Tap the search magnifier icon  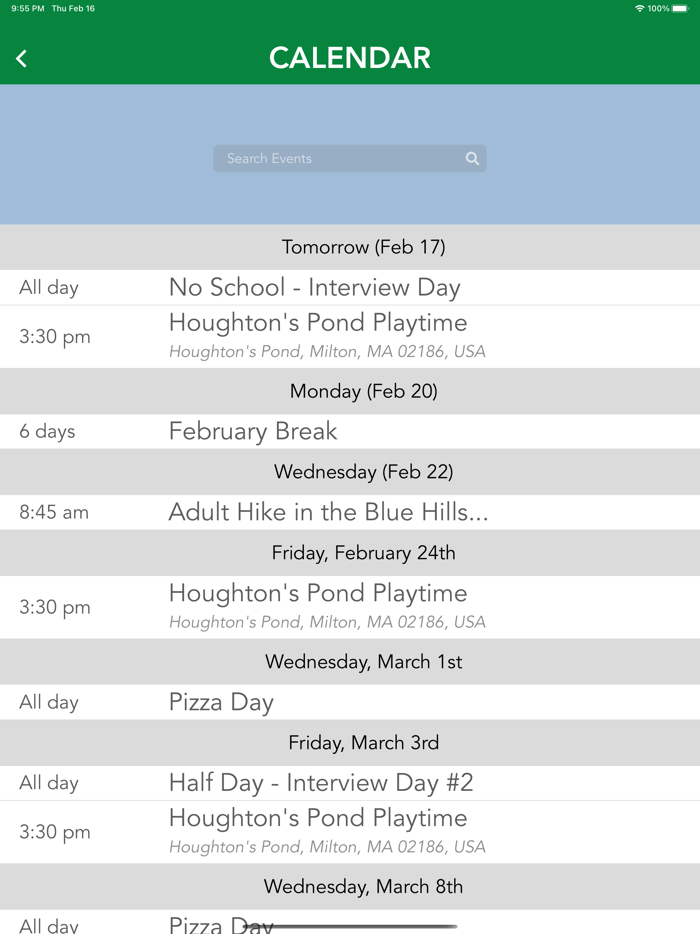coord(472,158)
